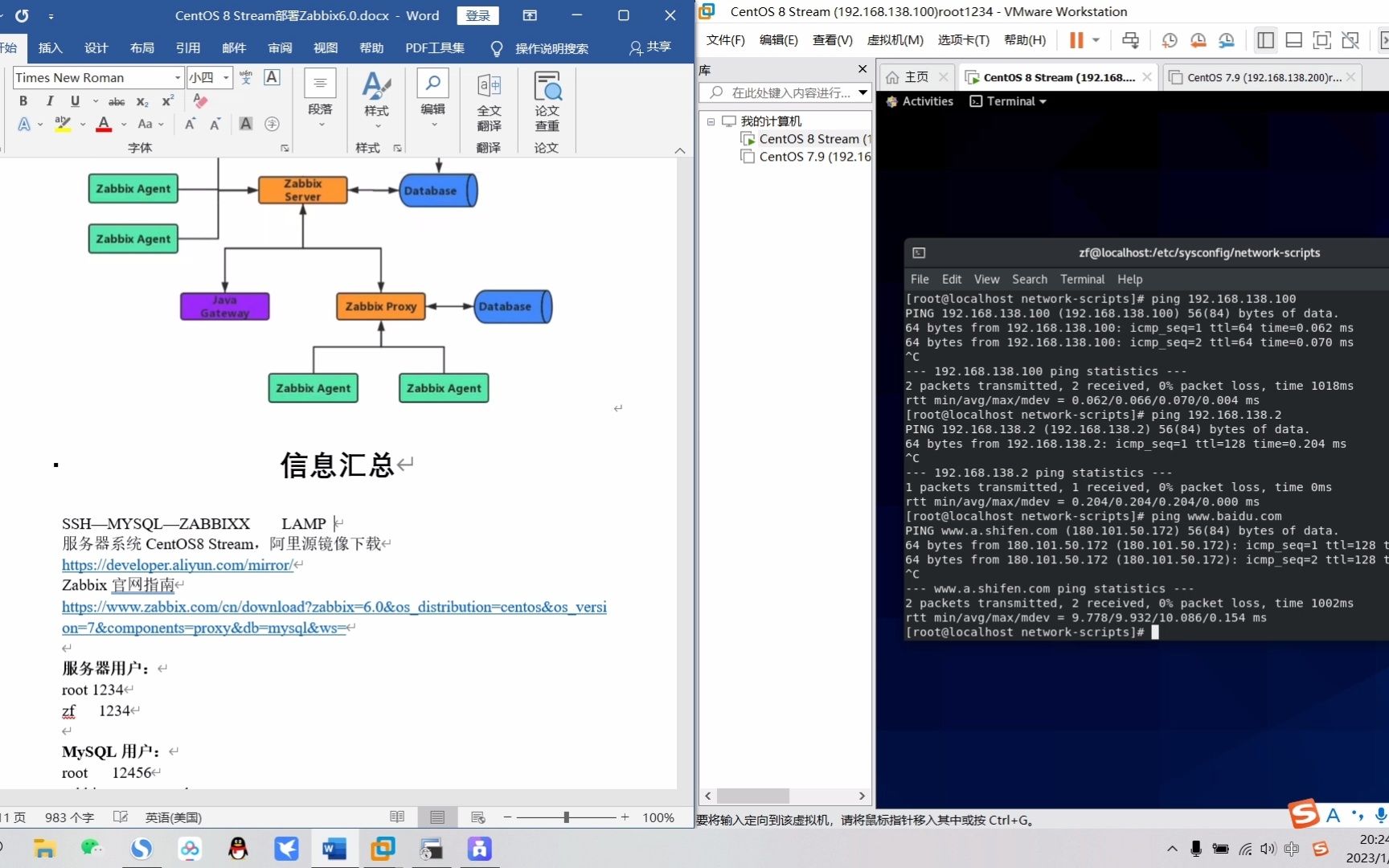Switch to the 插入 ribbon tab
The image size is (1389, 868).
[50, 48]
